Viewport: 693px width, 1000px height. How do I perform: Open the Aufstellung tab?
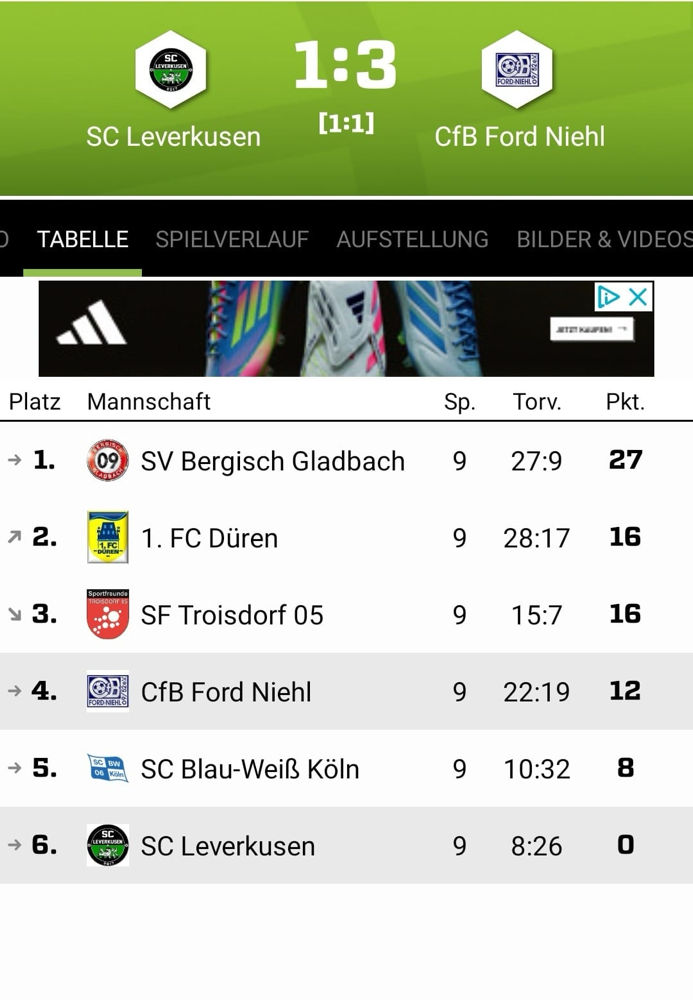pyautogui.click(x=412, y=239)
